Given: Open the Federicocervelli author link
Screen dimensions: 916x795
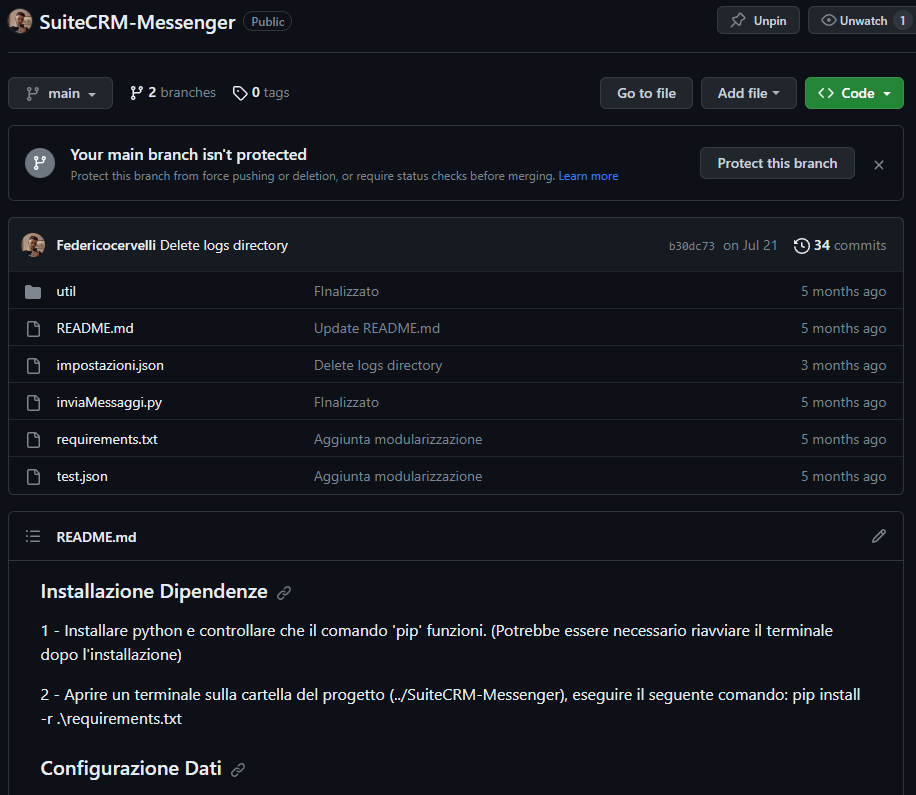Looking at the screenshot, I should 106,245.
